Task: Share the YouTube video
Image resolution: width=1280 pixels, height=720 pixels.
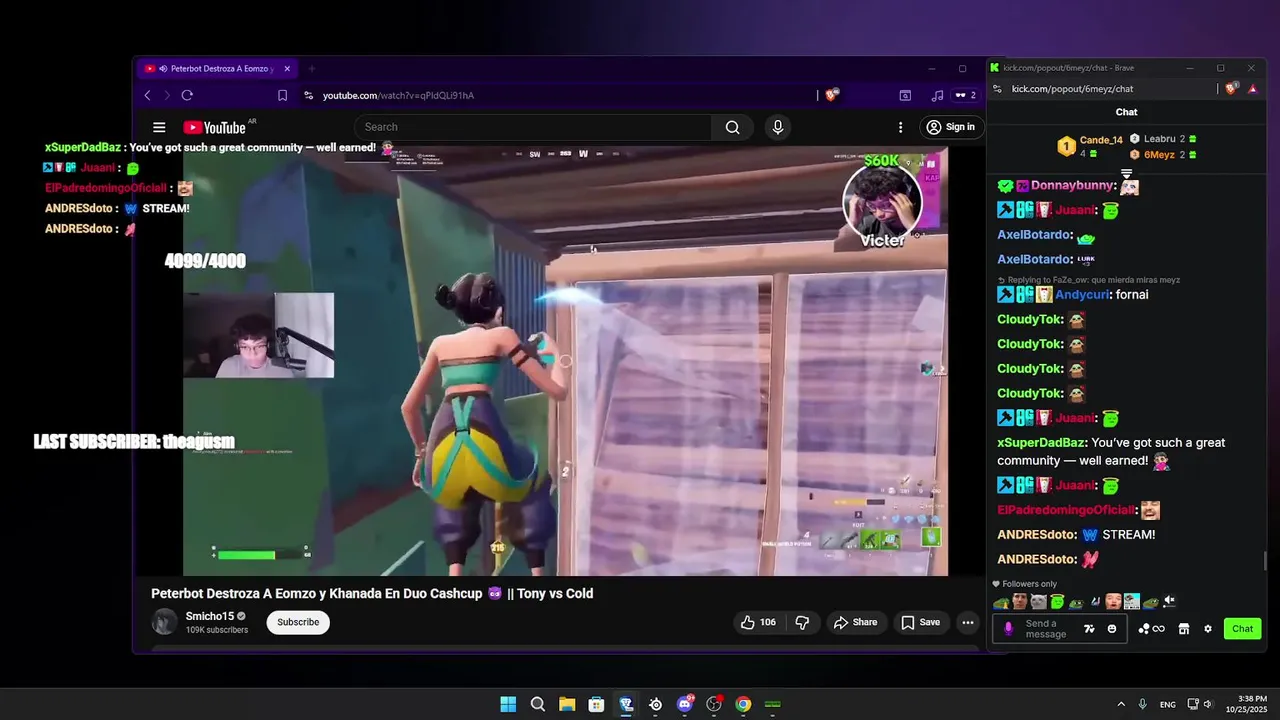Action: pos(856,622)
